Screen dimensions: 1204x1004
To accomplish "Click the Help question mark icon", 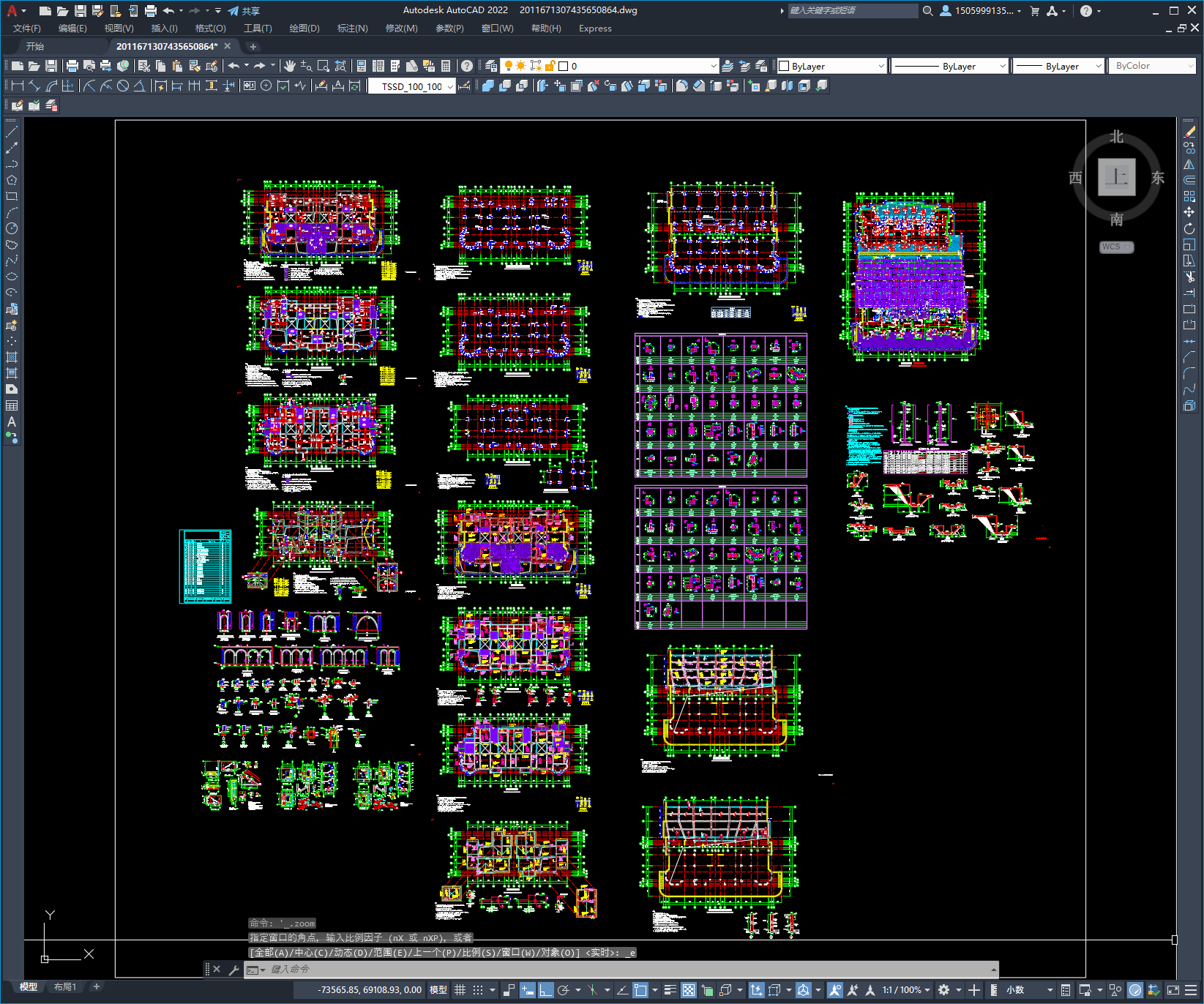I will coord(467,66).
